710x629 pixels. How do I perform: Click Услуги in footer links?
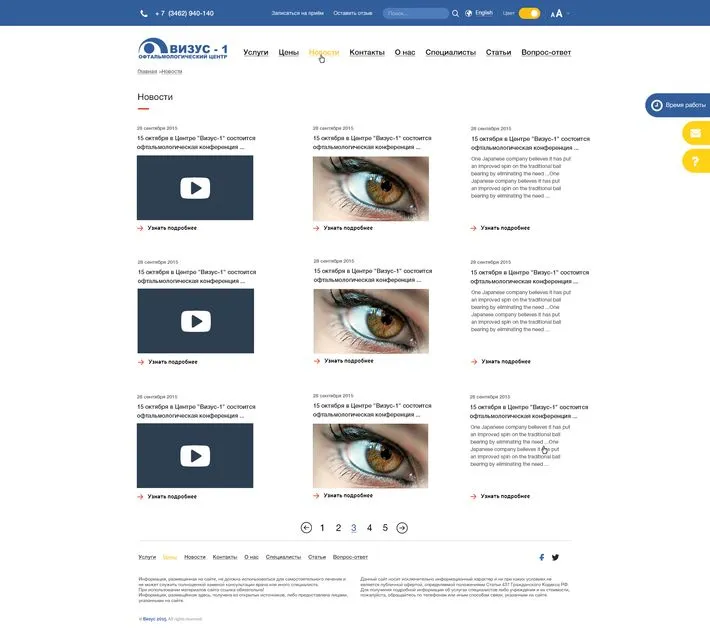point(147,557)
